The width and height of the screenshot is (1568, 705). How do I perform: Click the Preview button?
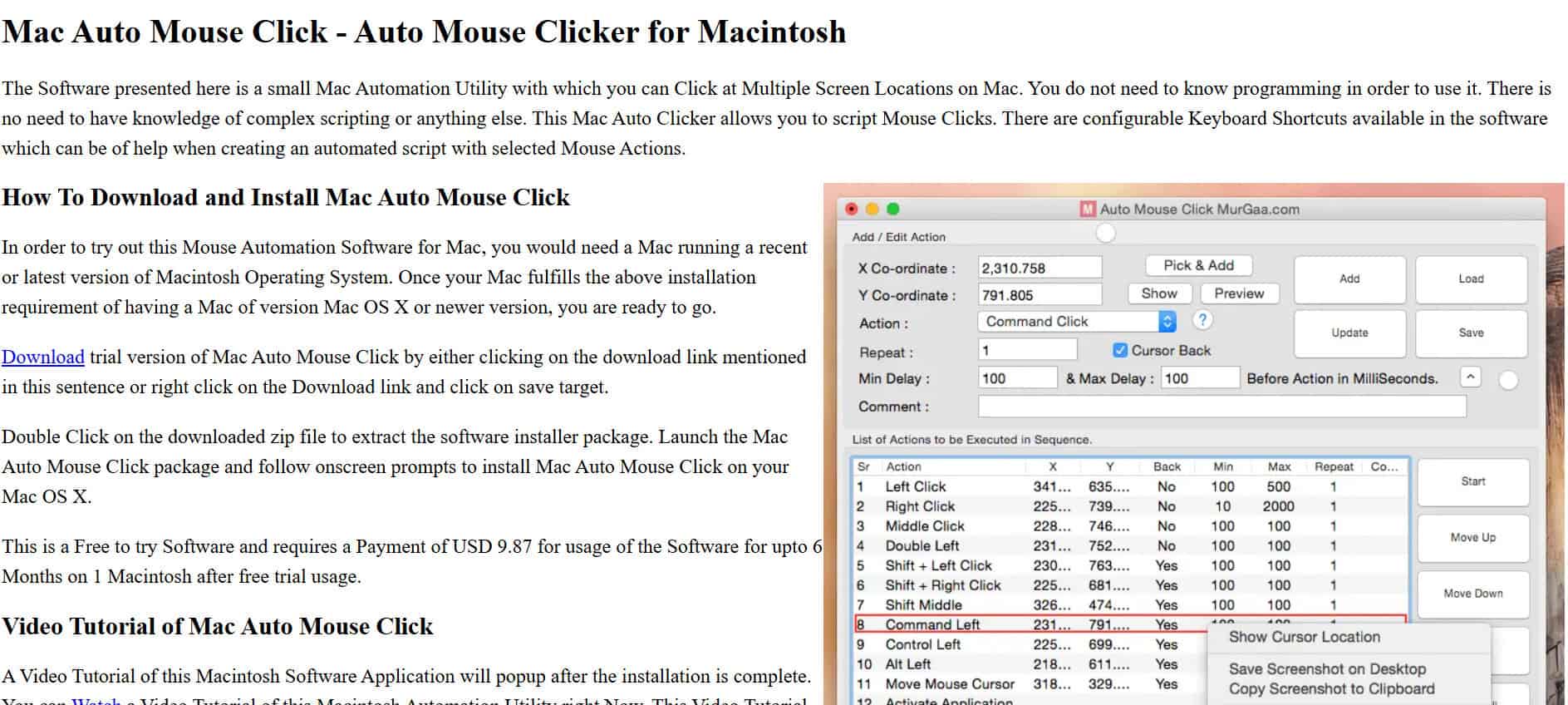point(1239,293)
